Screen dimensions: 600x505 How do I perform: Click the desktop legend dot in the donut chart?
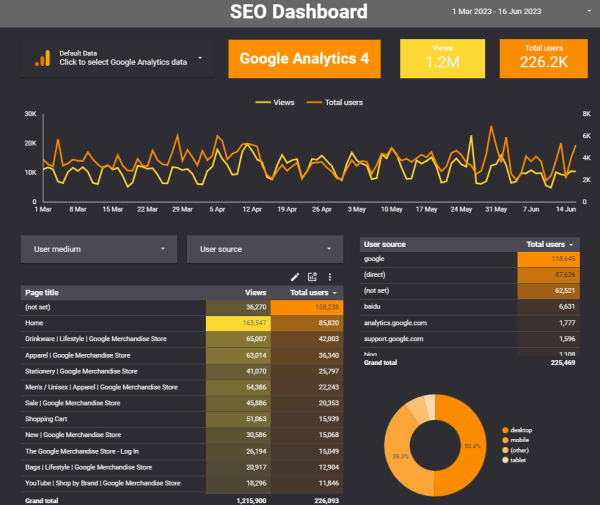tap(505, 430)
